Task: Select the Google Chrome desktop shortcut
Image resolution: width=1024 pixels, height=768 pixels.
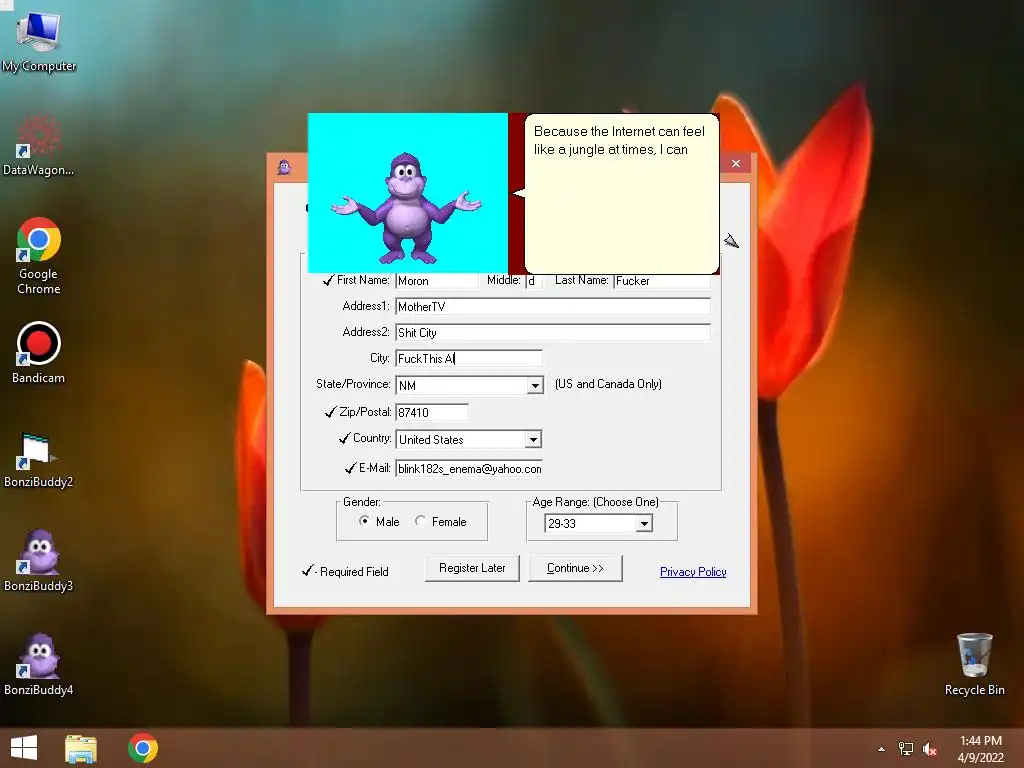Action: point(39,255)
